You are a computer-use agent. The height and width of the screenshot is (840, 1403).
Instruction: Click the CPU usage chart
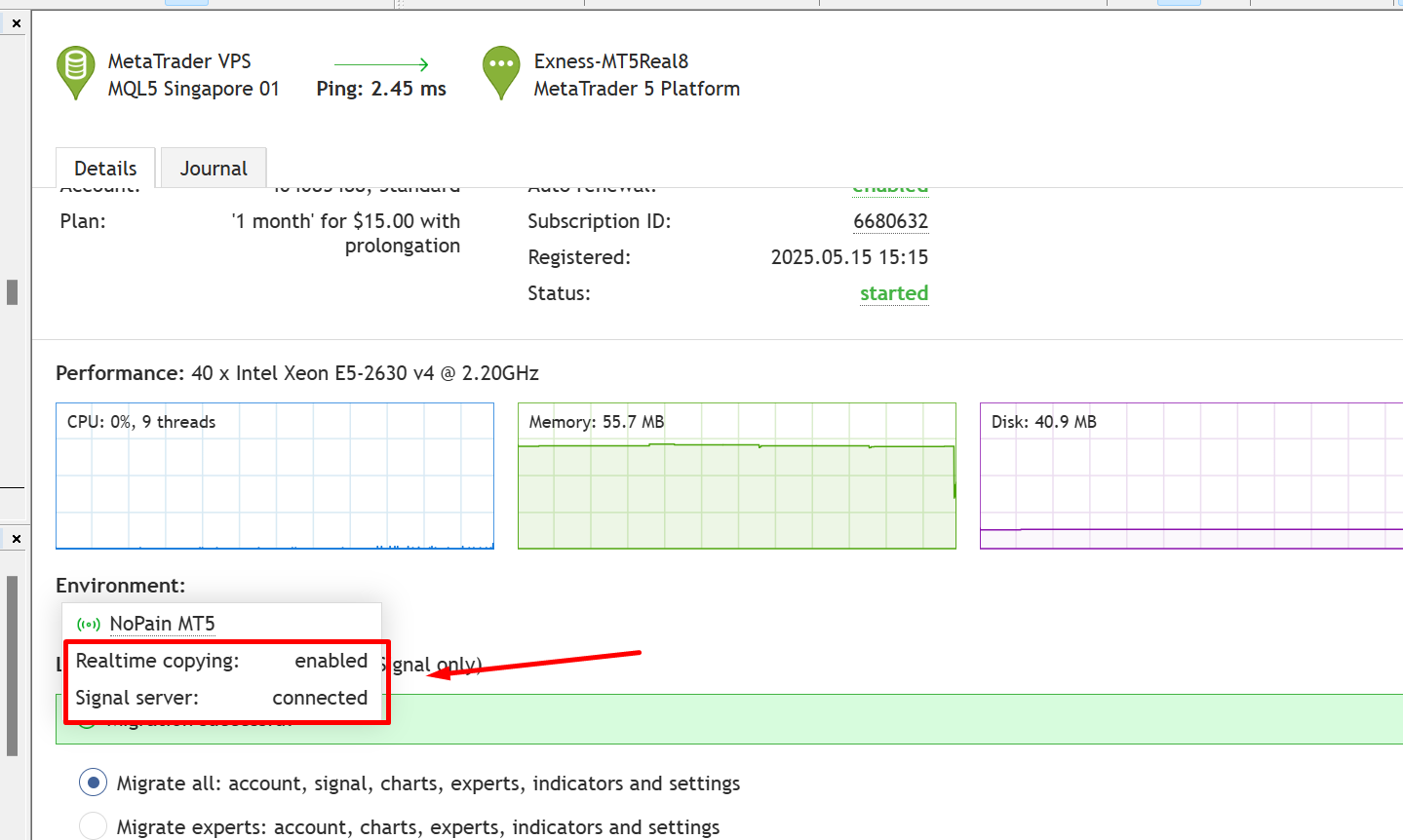coord(275,476)
